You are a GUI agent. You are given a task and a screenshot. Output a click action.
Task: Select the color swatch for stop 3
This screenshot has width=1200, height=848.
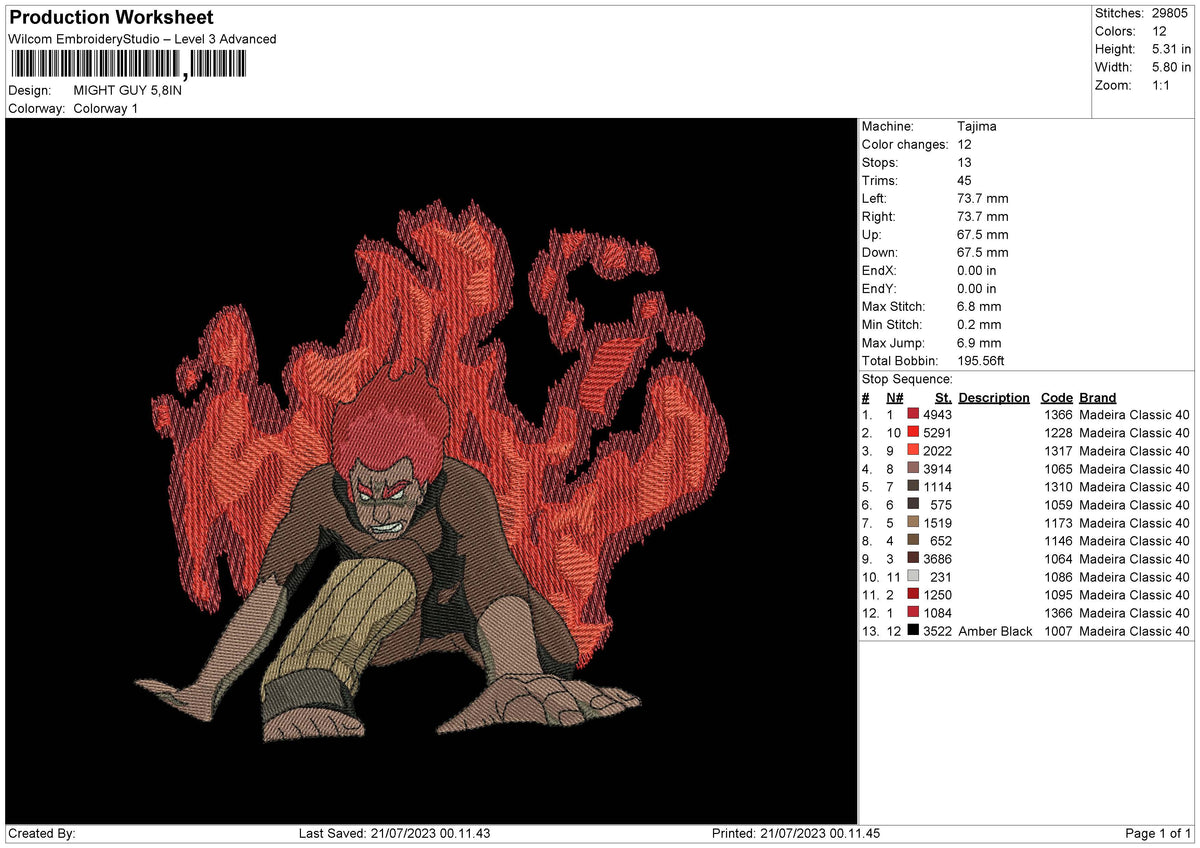point(913,451)
